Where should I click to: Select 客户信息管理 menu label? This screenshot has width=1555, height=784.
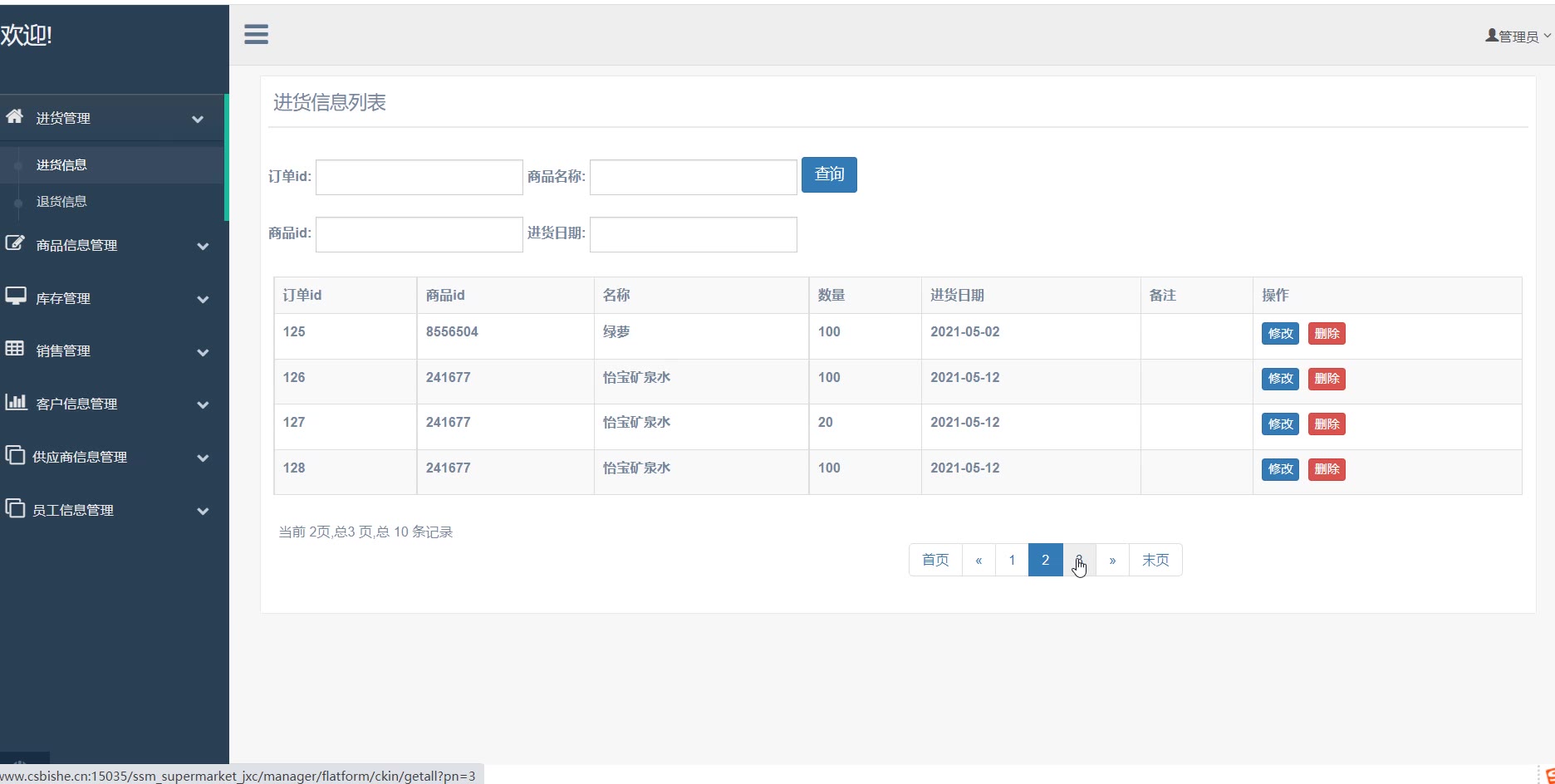[x=76, y=404]
